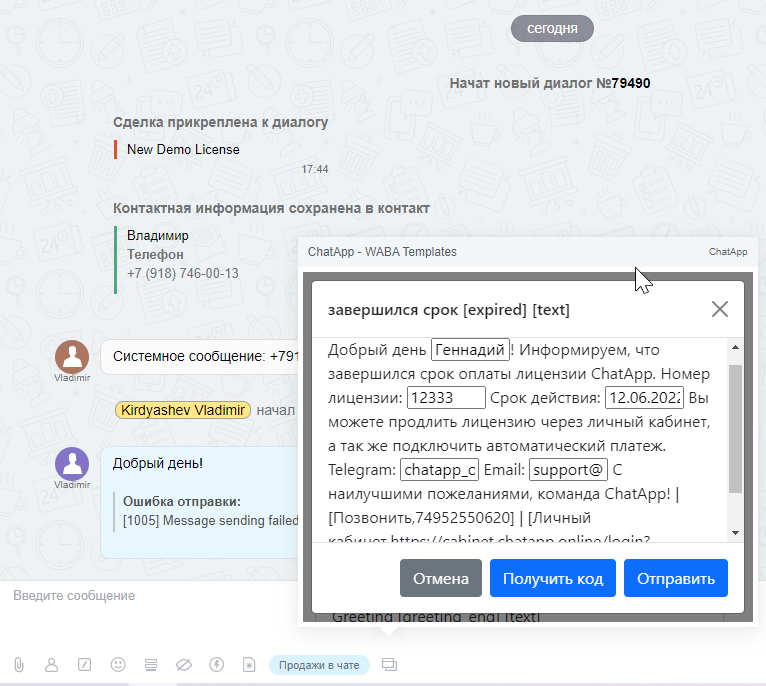Click the chat windows icon beside Продажи в чате
Viewport: 766px width, 686px height.
pos(389,665)
